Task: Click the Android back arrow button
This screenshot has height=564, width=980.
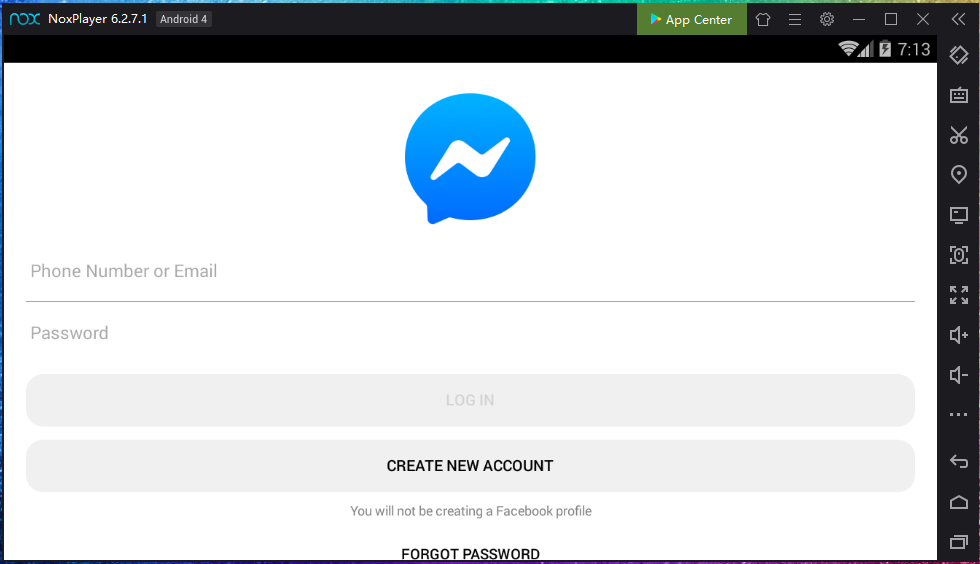Action: coord(959,461)
